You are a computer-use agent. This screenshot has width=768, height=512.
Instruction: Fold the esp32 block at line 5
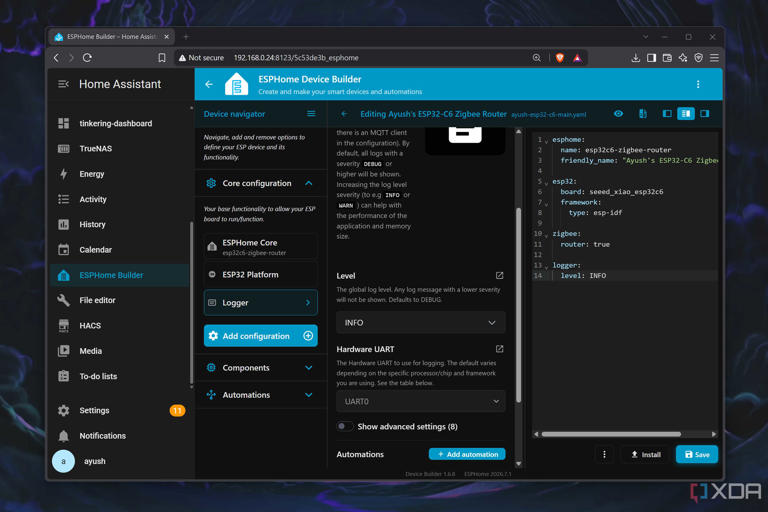[547, 183]
